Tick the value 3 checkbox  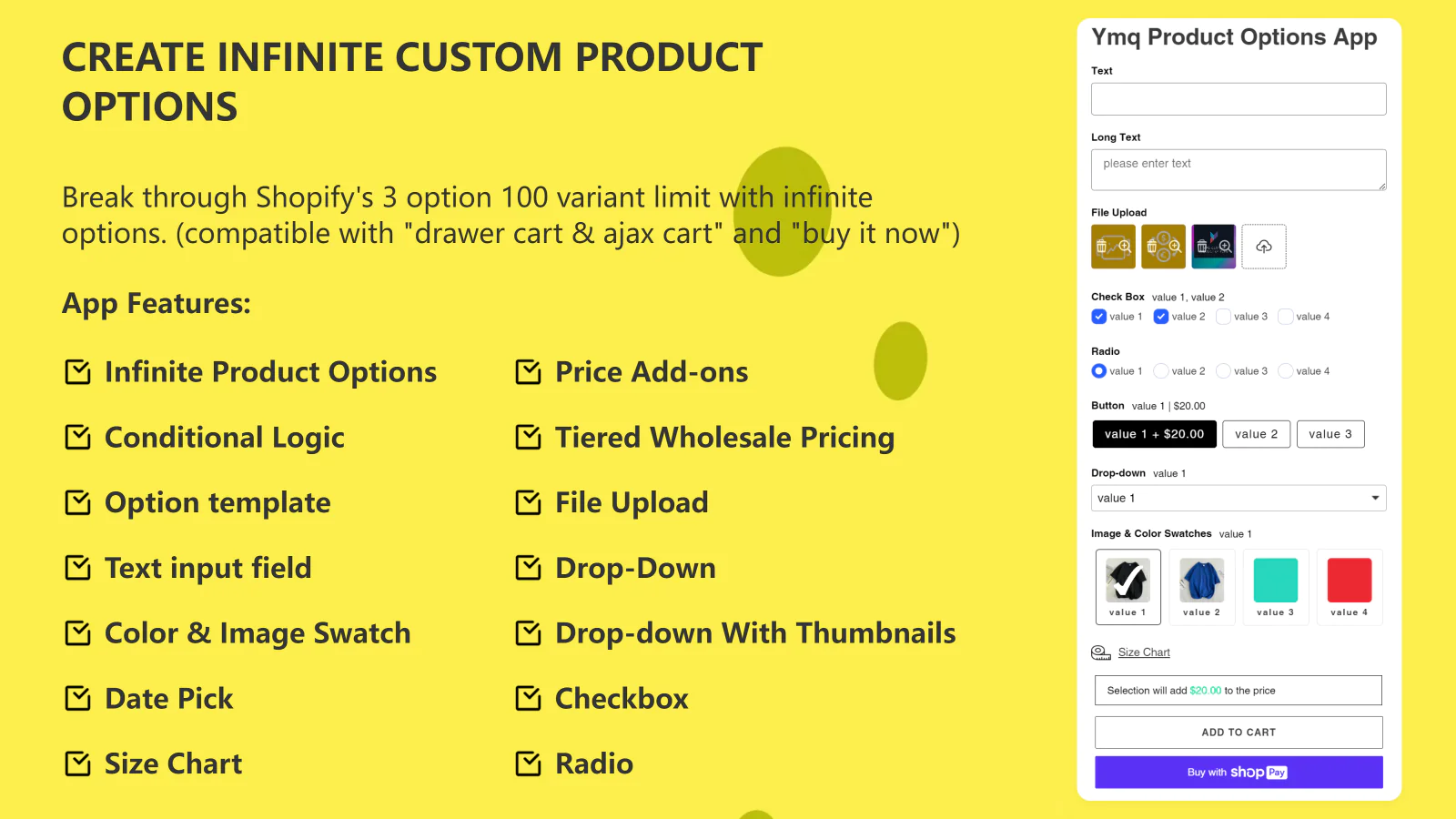point(1224,317)
